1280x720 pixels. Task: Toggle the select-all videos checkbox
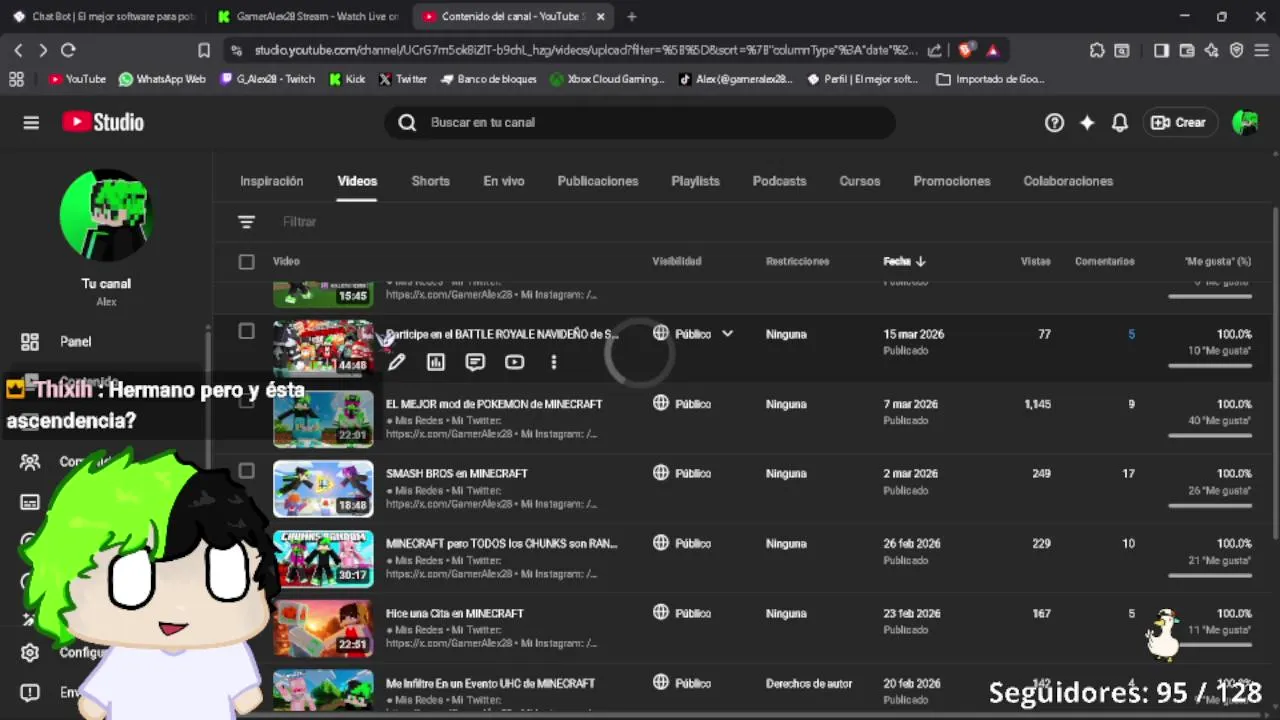pyautogui.click(x=246, y=261)
